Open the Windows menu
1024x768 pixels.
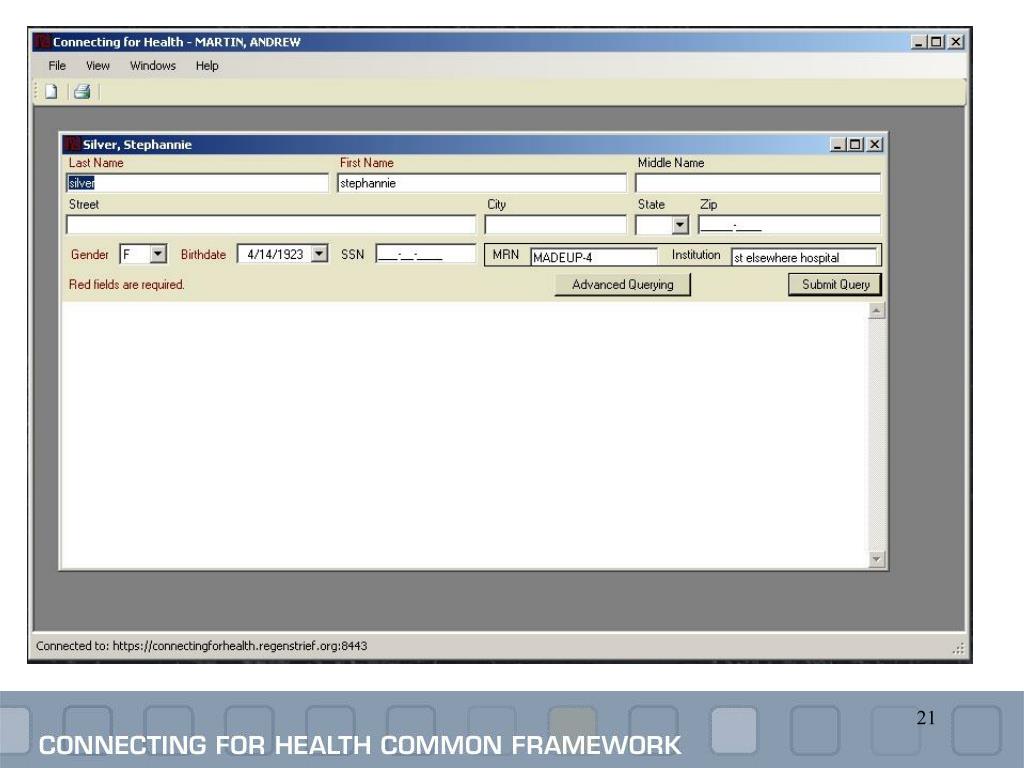(x=153, y=66)
